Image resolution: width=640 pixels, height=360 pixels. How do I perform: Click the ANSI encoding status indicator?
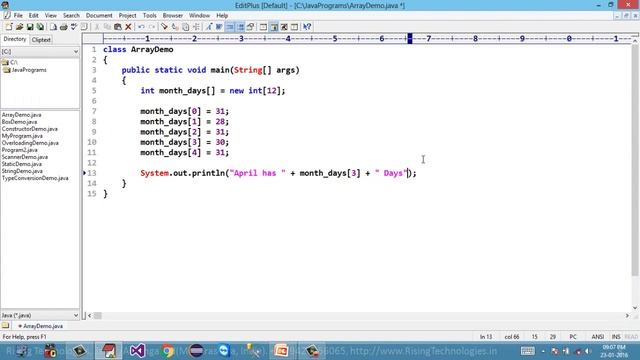coord(598,337)
